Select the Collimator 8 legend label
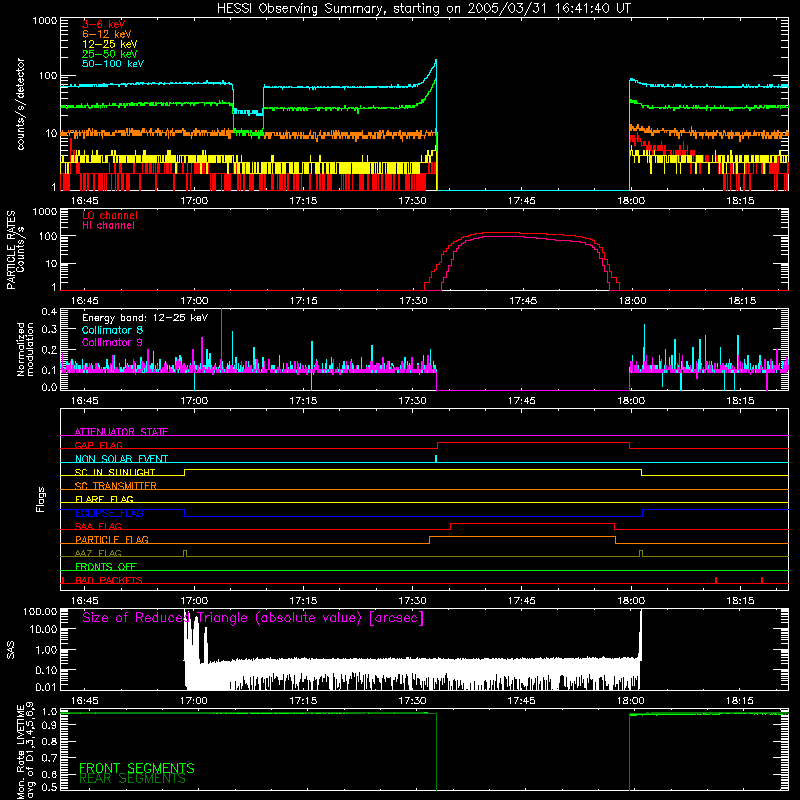Viewport: 800px width, 800px height. pos(112,330)
